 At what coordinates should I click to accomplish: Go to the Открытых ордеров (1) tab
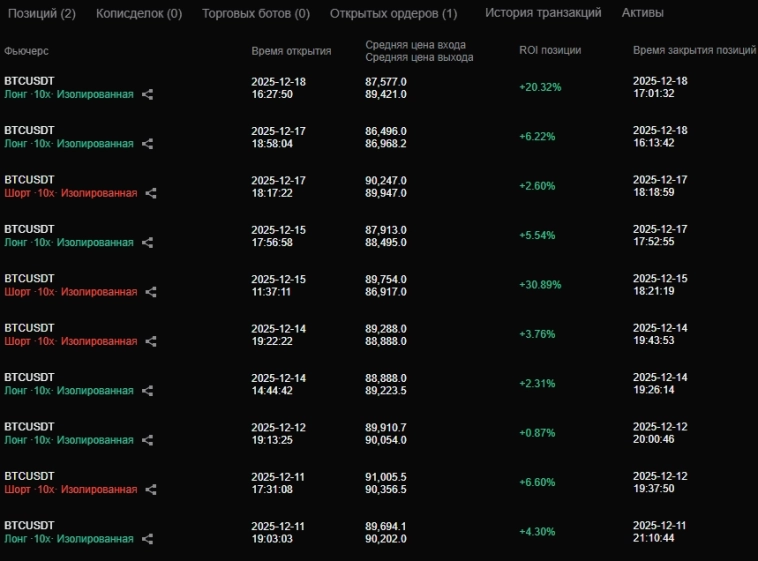[x=393, y=14]
